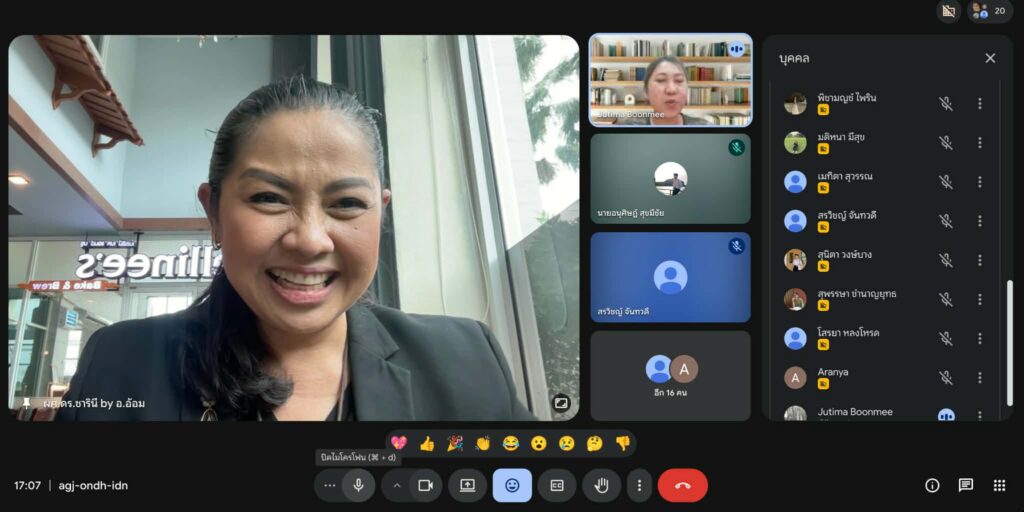Select the Jutima Boonmee video tile
The image size is (1024, 512).
pos(670,80)
